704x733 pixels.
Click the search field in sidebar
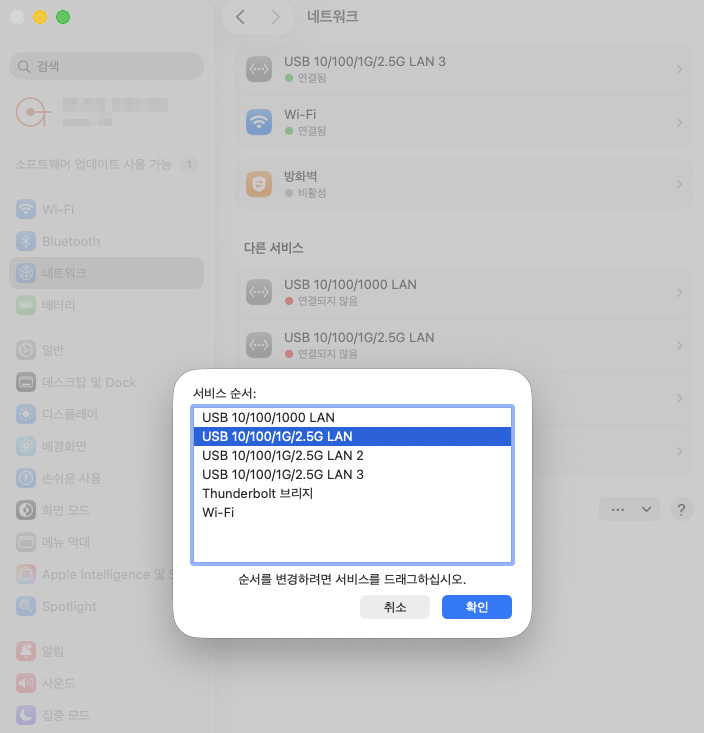pos(107,66)
